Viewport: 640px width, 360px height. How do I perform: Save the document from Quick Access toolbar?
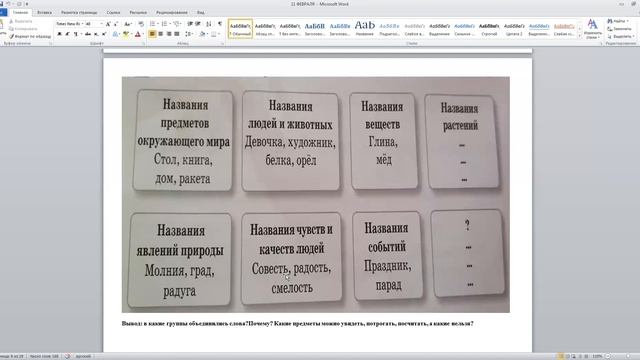tap(2, 4)
